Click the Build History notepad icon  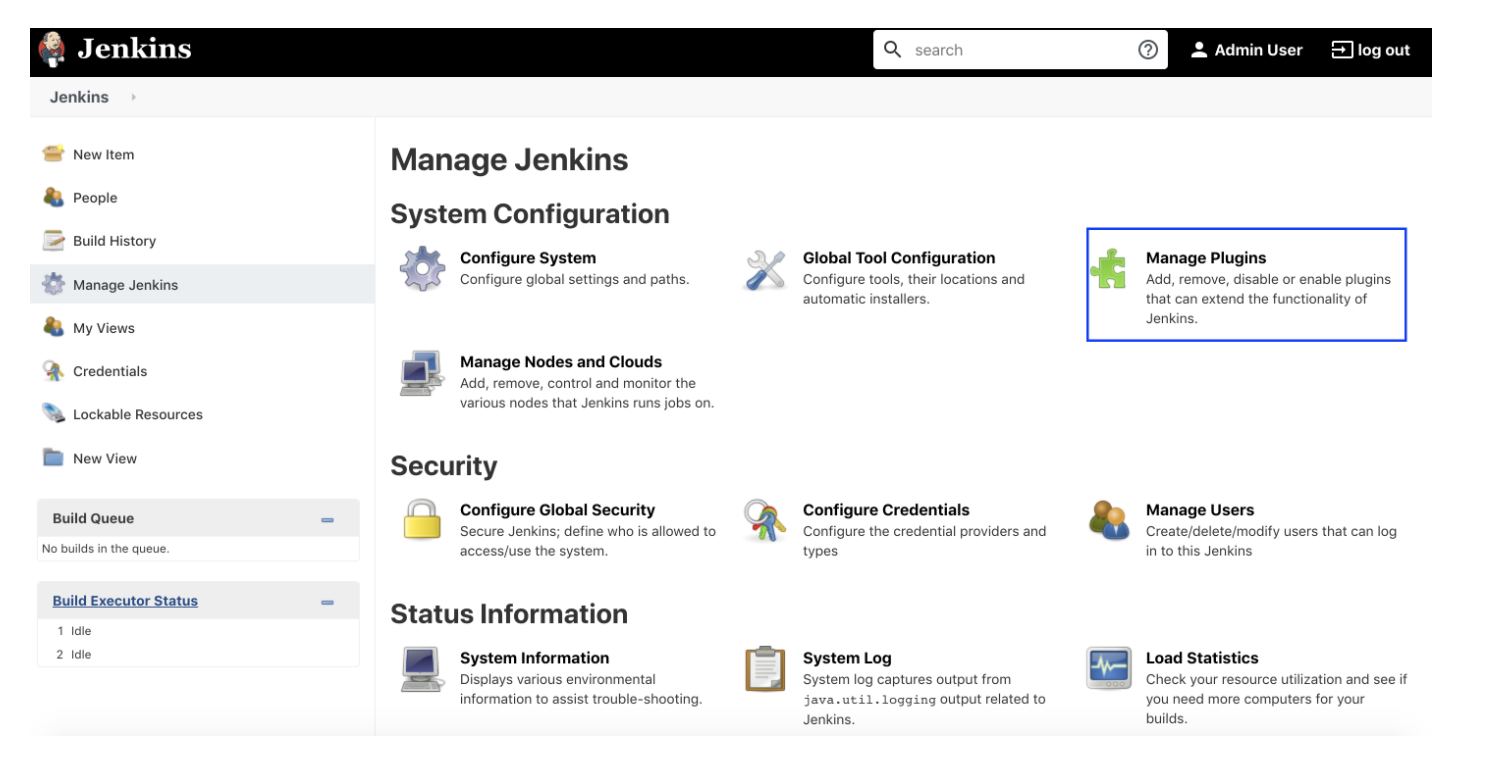(x=53, y=240)
